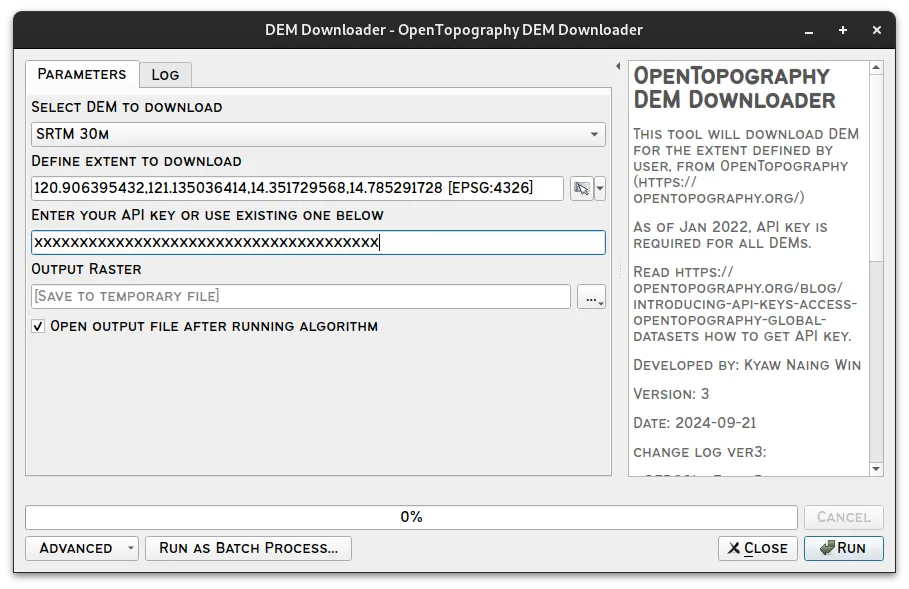Image resolution: width=909 pixels, height=589 pixels.
Task: Click the API key input field
Action: coord(320,242)
